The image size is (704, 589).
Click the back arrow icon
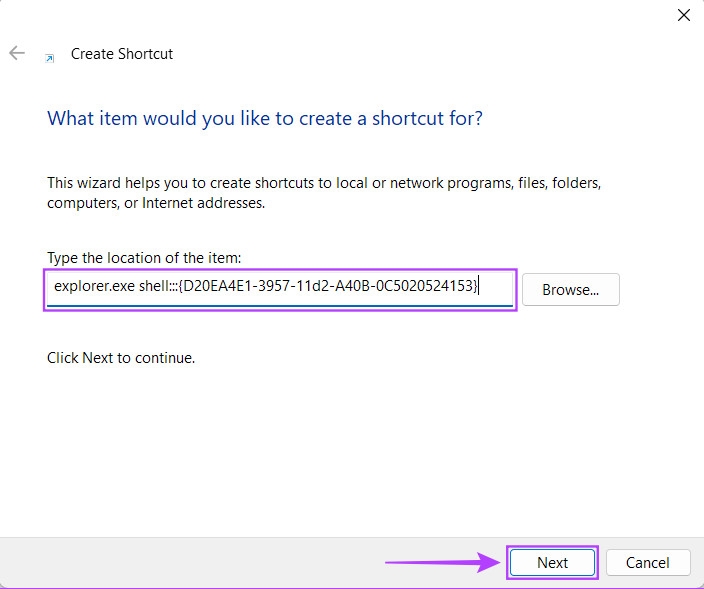coord(17,53)
